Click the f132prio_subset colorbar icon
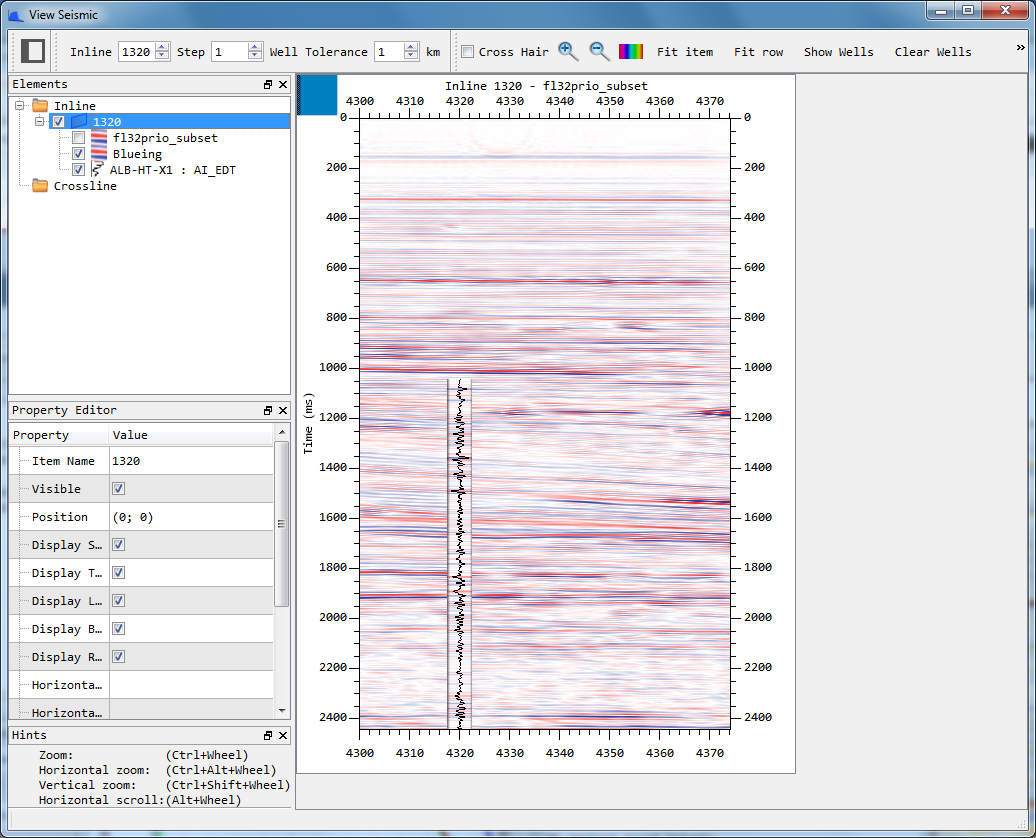Screen dimensions: 1036x838 (98, 137)
